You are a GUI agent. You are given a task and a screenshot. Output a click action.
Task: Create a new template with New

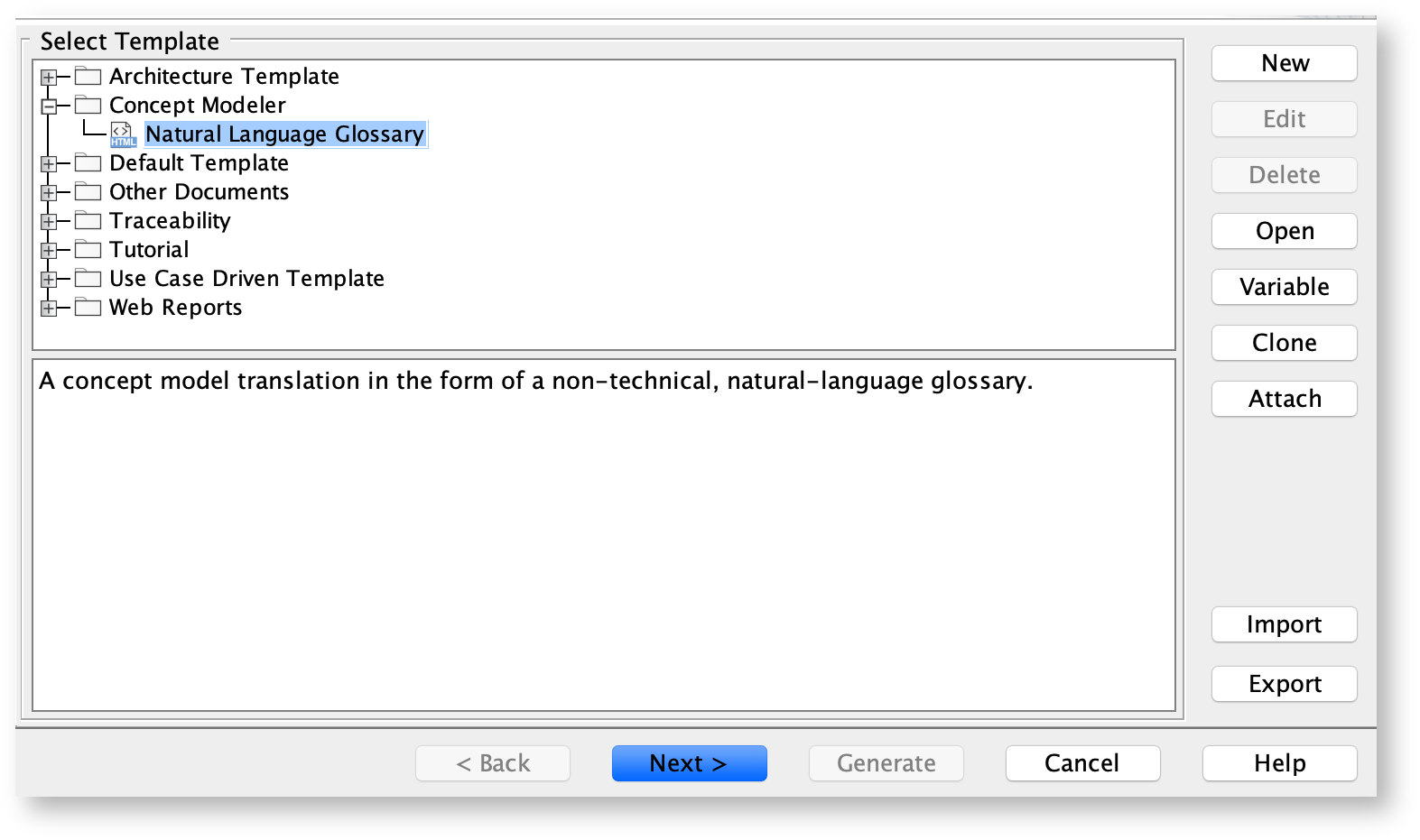[1284, 63]
